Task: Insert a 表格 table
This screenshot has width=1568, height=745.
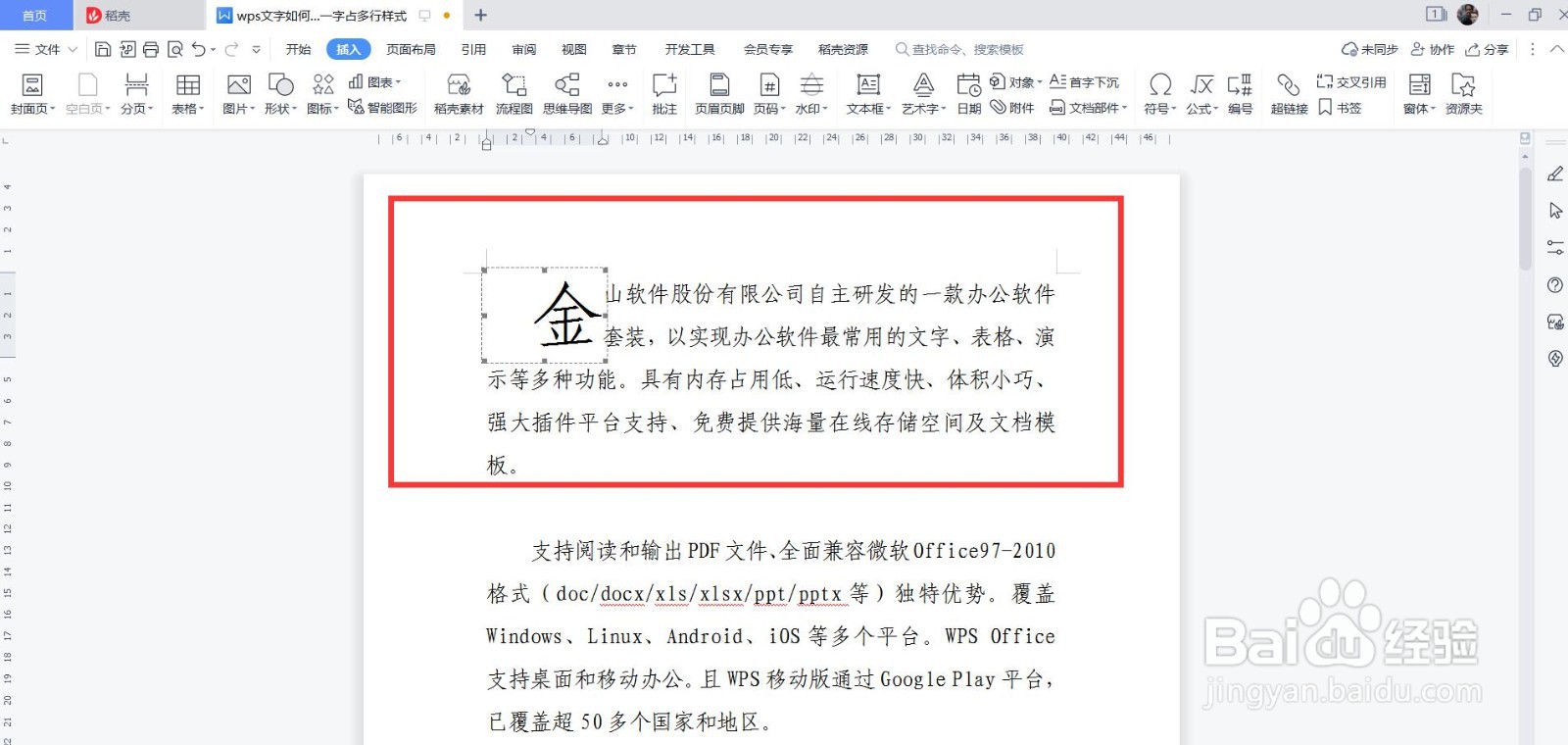Action: 187,94
